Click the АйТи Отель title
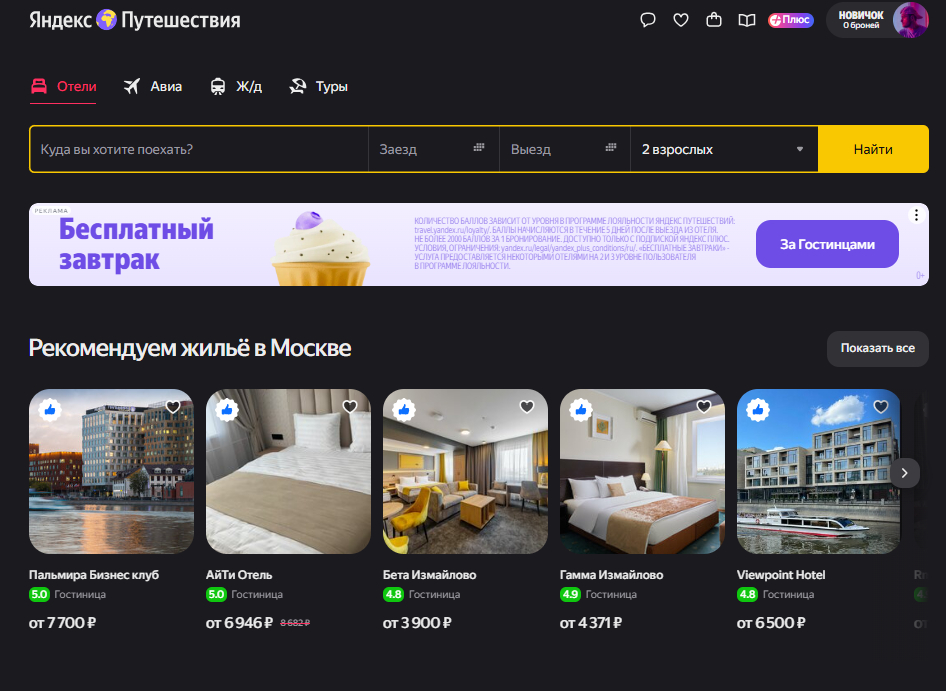 [239, 575]
